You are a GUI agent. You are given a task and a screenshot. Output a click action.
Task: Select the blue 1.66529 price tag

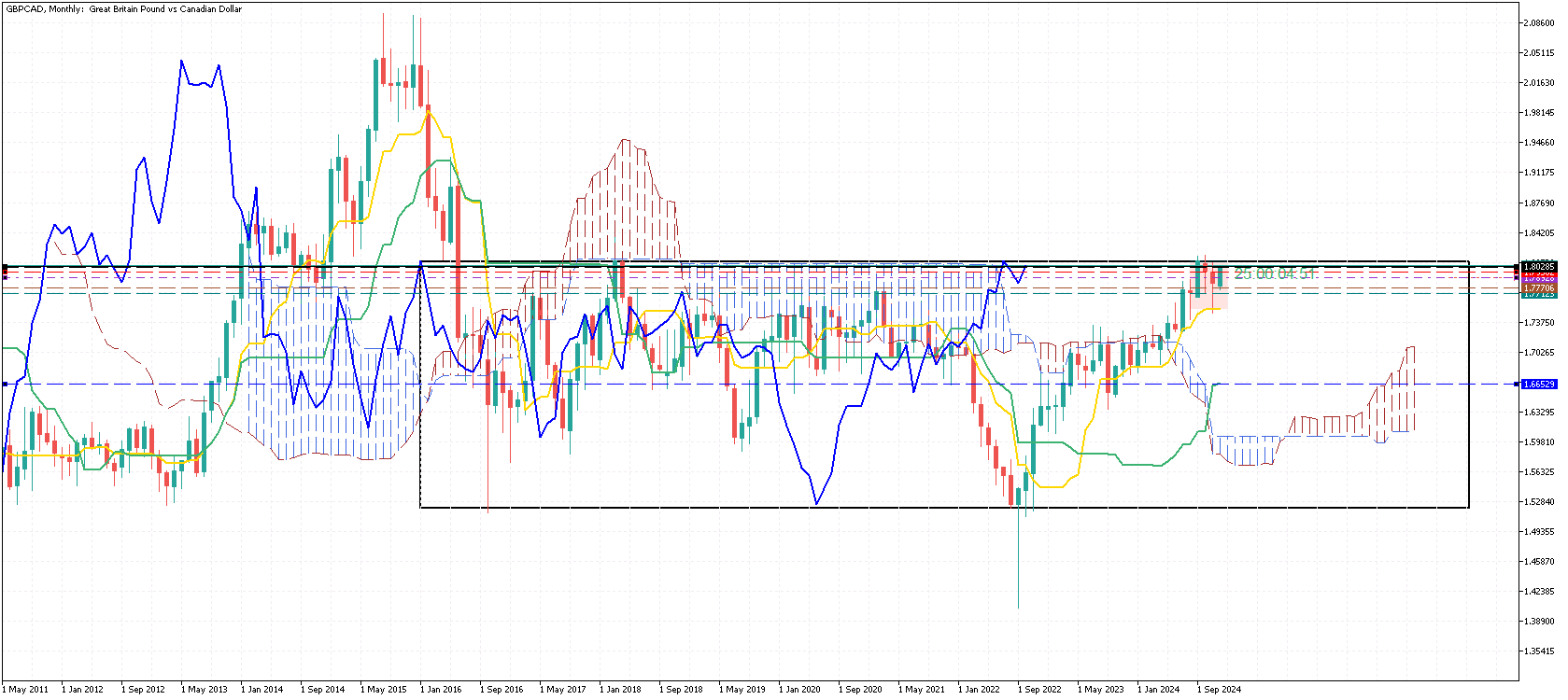(x=1539, y=385)
